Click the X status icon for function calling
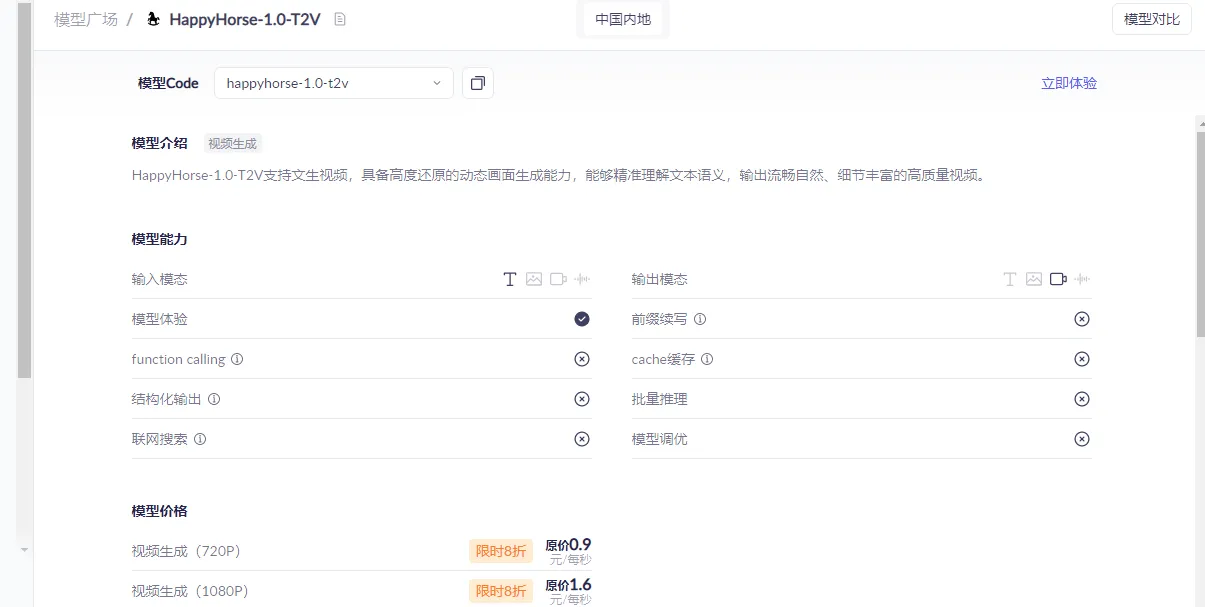Screen dimensions: 1205x607 point(582,359)
